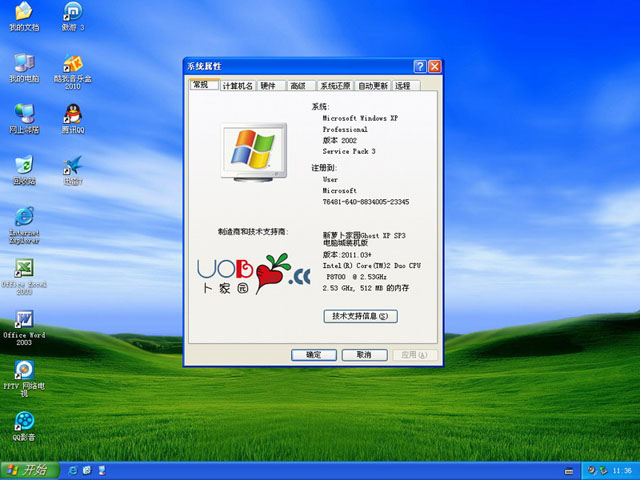Screen dimensions: 640x480
Task: Select the Office Excel 2003 shortcut
Action: tap(24, 277)
